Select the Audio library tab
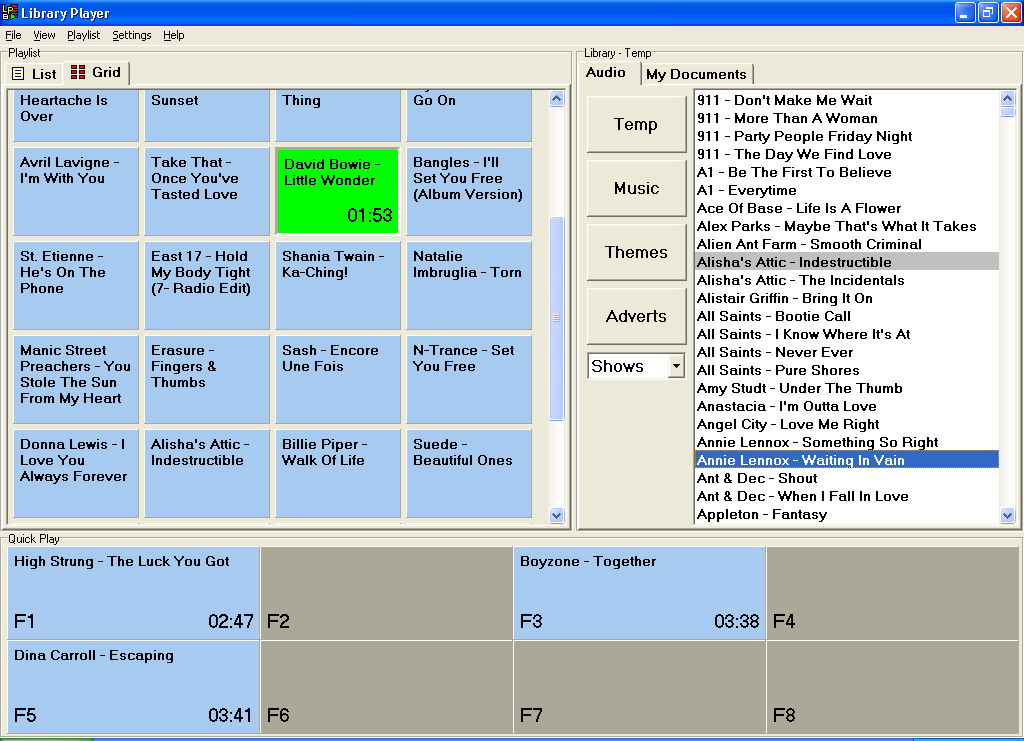Screen dimensions: 1024x741 click(608, 72)
